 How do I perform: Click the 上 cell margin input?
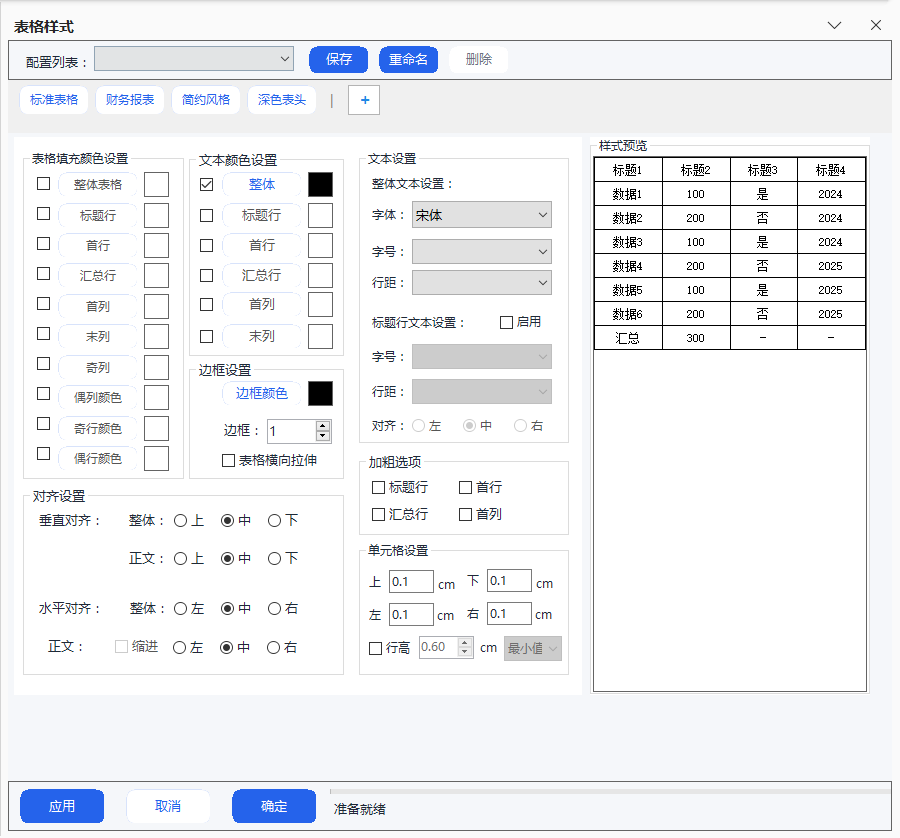[x=411, y=582]
